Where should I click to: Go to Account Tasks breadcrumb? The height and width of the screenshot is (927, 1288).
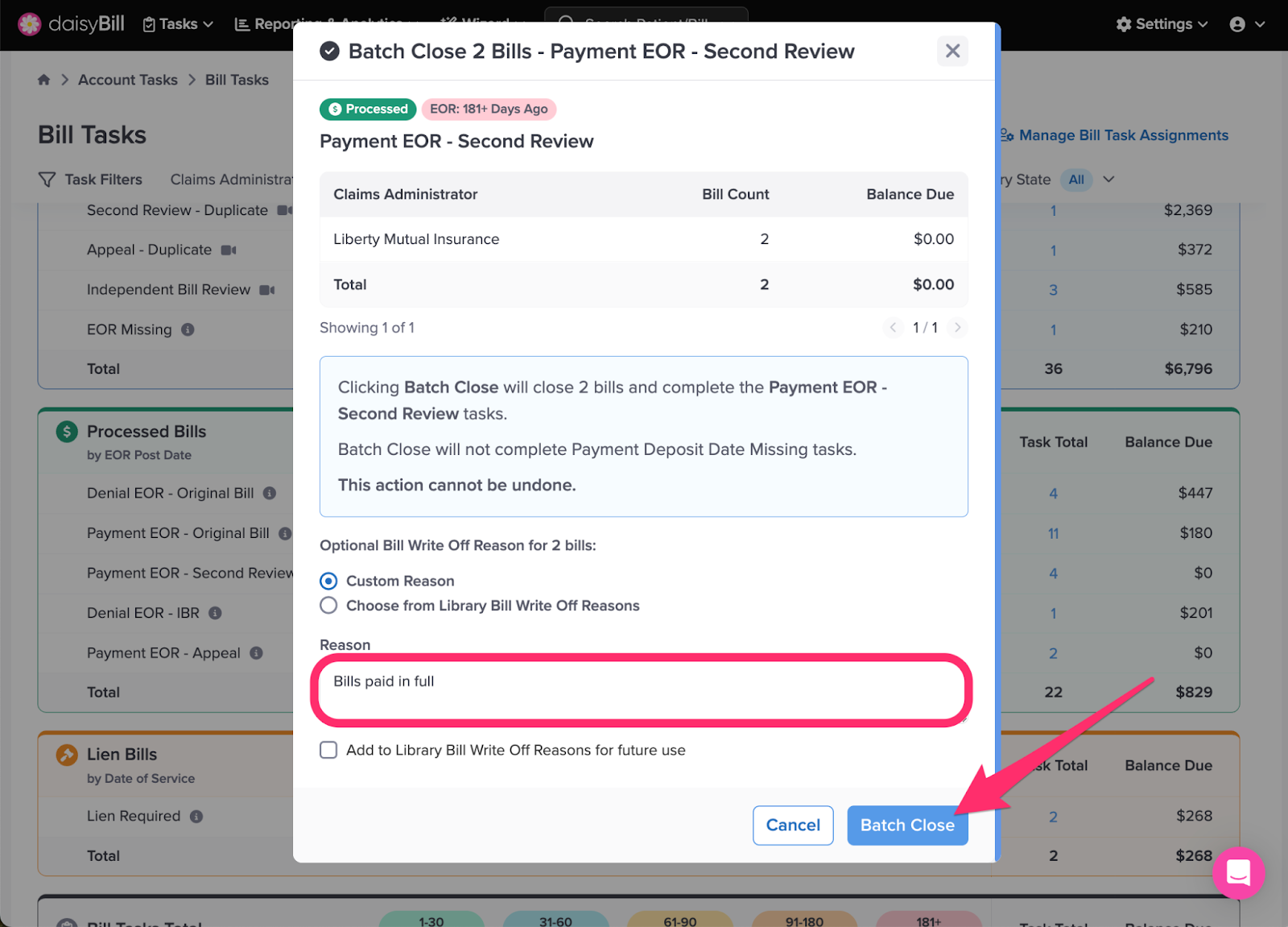pyautogui.click(x=128, y=80)
